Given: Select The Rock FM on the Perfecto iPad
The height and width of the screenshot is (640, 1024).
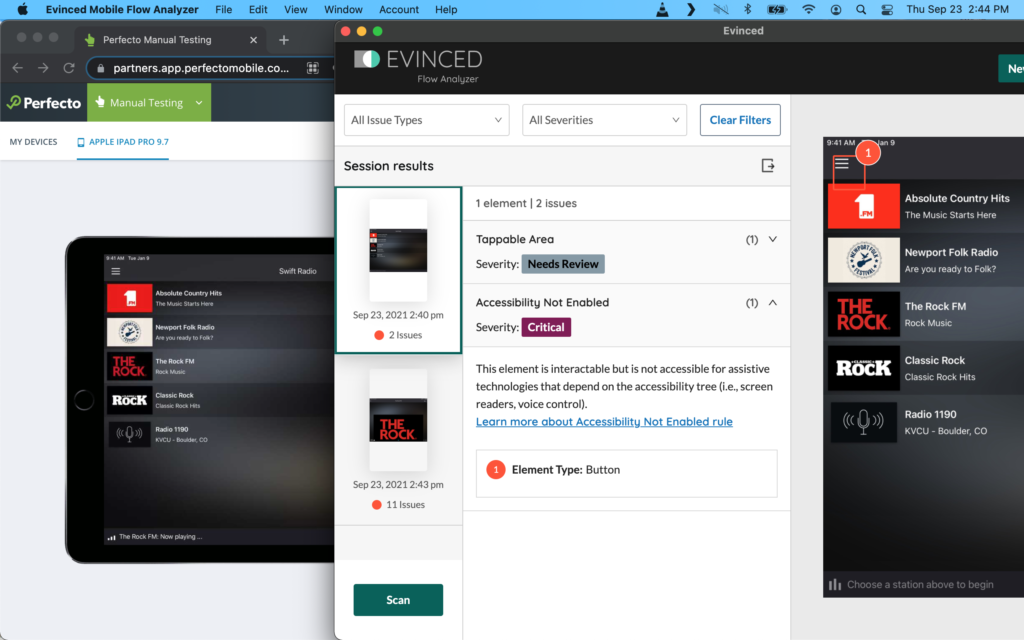Looking at the screenshot, I should click(x=220, y=366).
